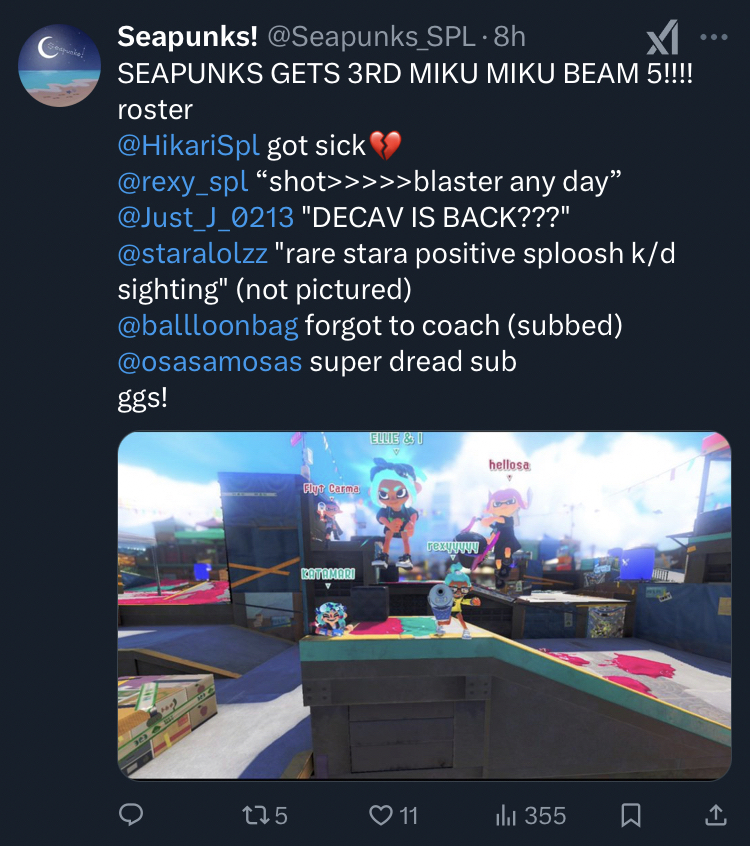Like the tweet using the heart icon
Screen dimensions: 750x846
pyautogui.click(x=393, y=815)
